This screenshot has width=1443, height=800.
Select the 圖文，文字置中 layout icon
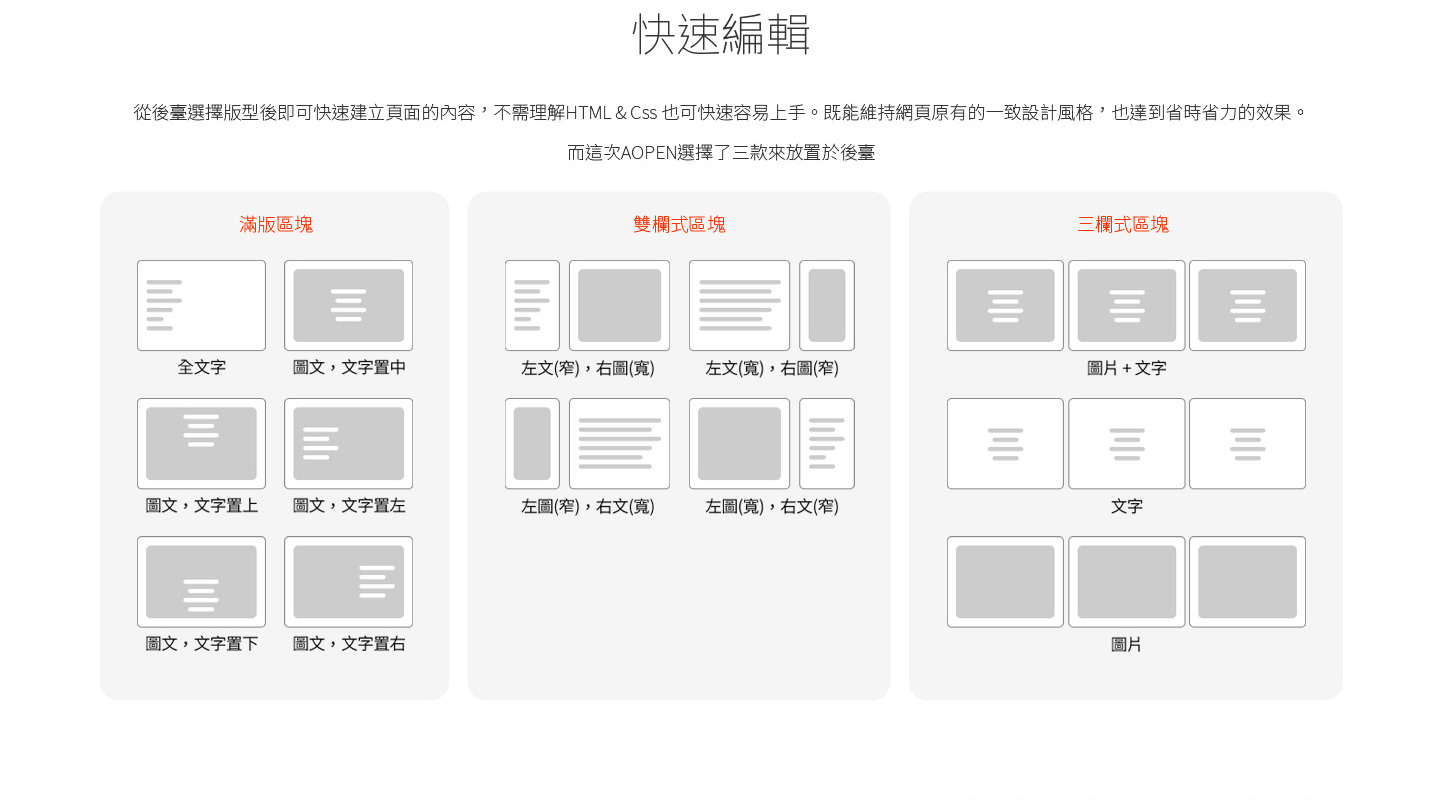[348, 305]
